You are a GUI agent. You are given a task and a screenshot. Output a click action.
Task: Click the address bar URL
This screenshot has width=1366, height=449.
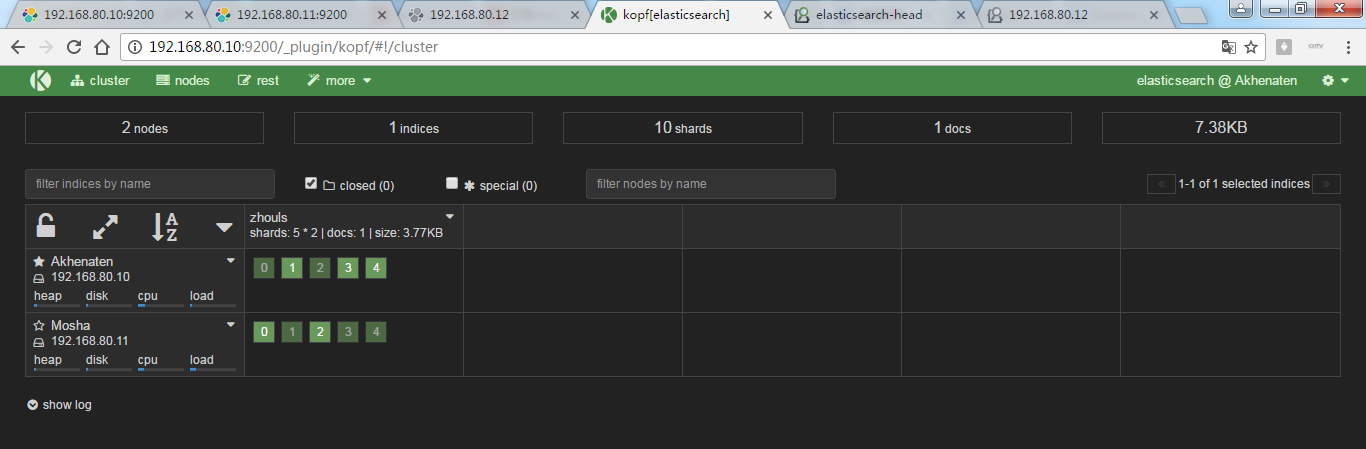[x=293, y=47]
